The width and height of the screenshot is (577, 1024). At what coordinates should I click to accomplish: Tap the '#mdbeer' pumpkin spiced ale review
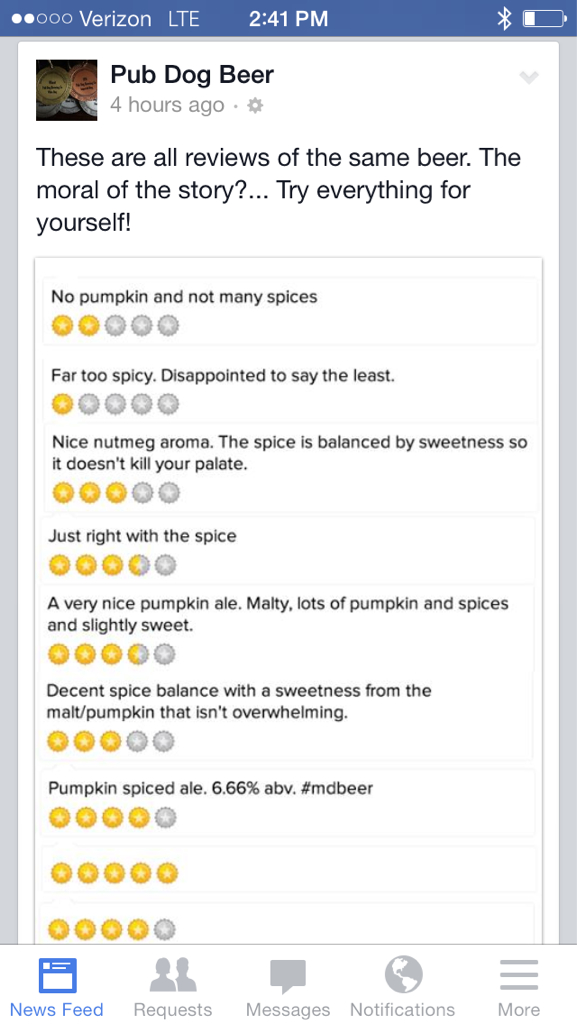tap(288, 802)
